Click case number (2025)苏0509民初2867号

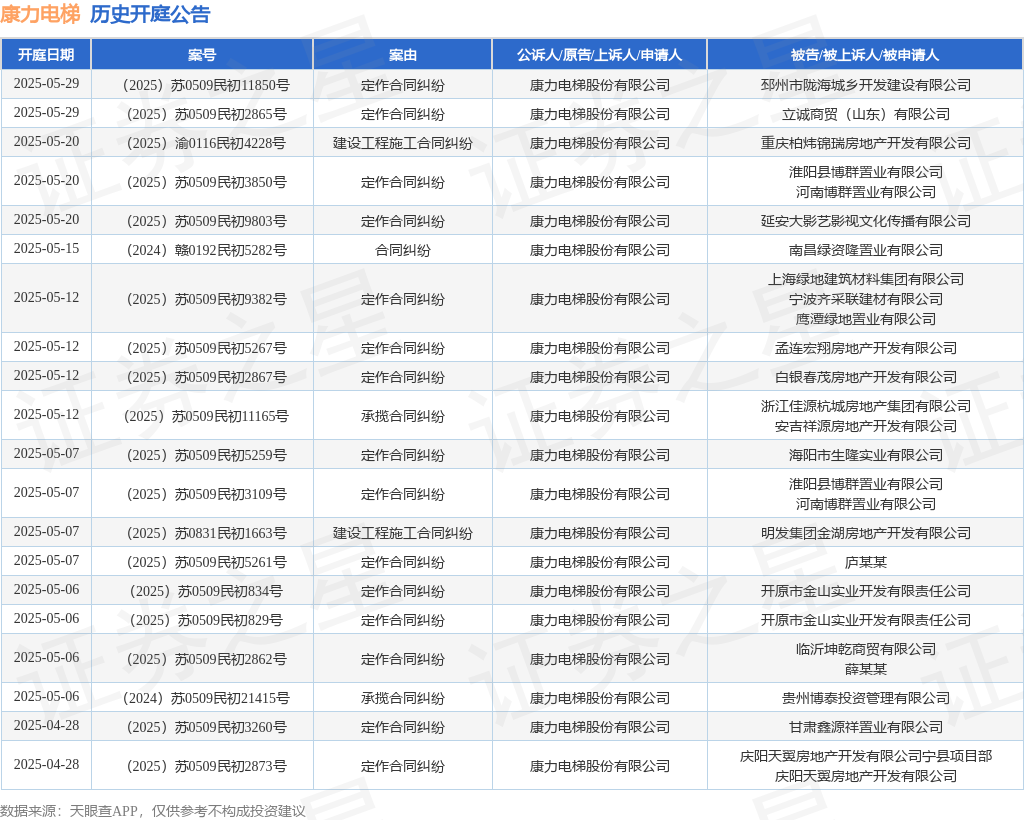coord(206,377)
